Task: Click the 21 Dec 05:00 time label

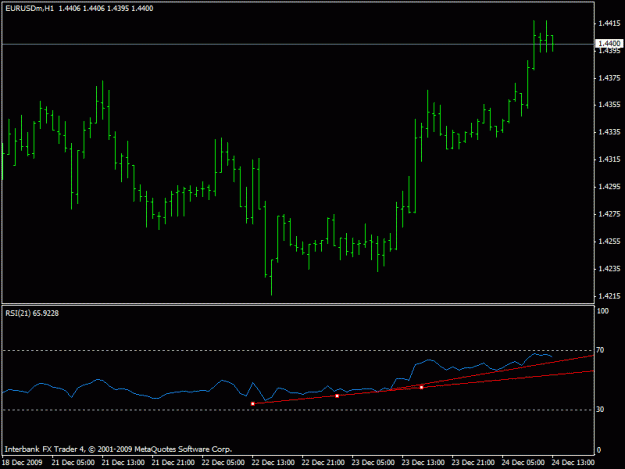Action: pos(73,462)
